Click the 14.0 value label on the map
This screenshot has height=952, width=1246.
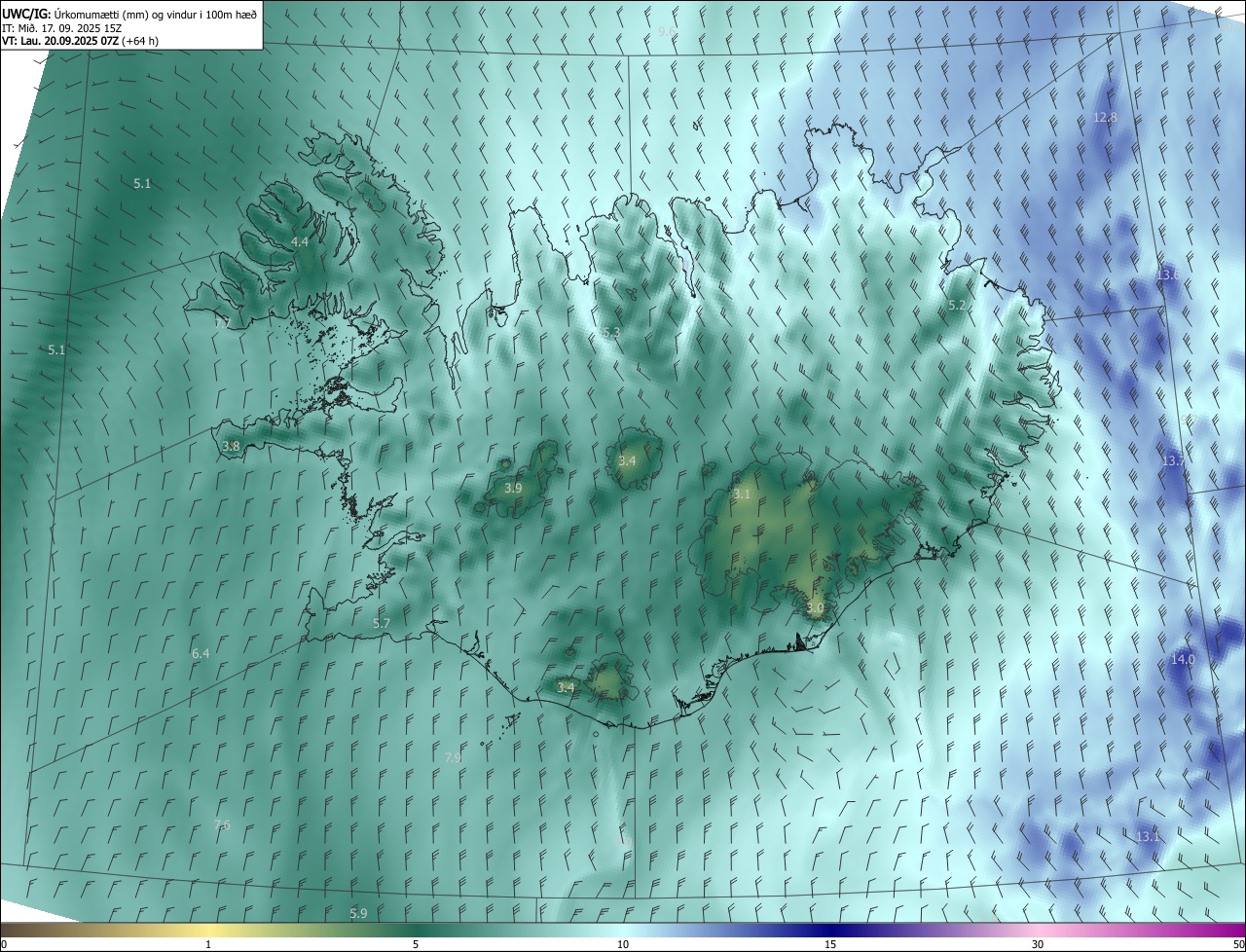1182,660
